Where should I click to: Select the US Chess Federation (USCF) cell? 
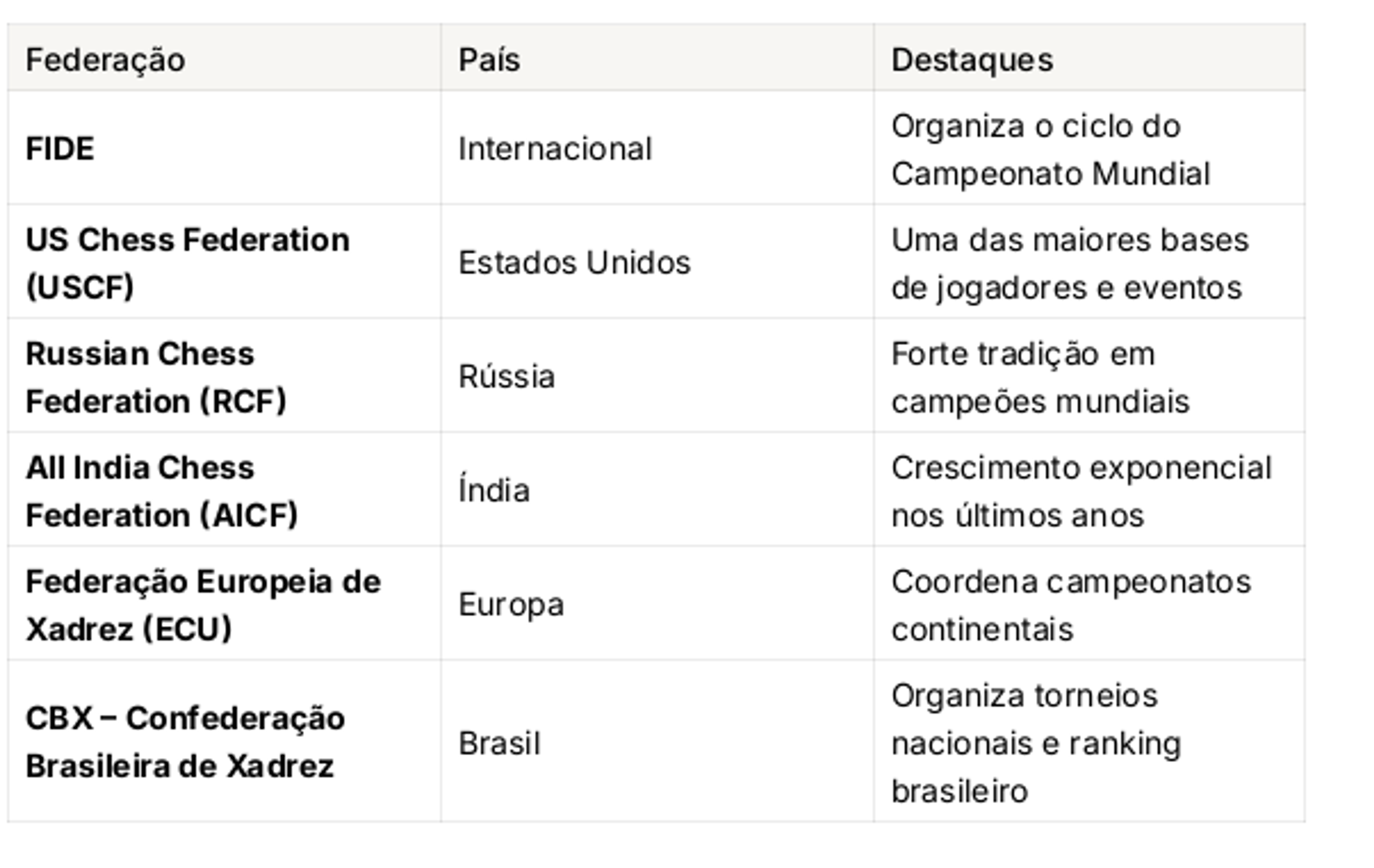[224, 262]
